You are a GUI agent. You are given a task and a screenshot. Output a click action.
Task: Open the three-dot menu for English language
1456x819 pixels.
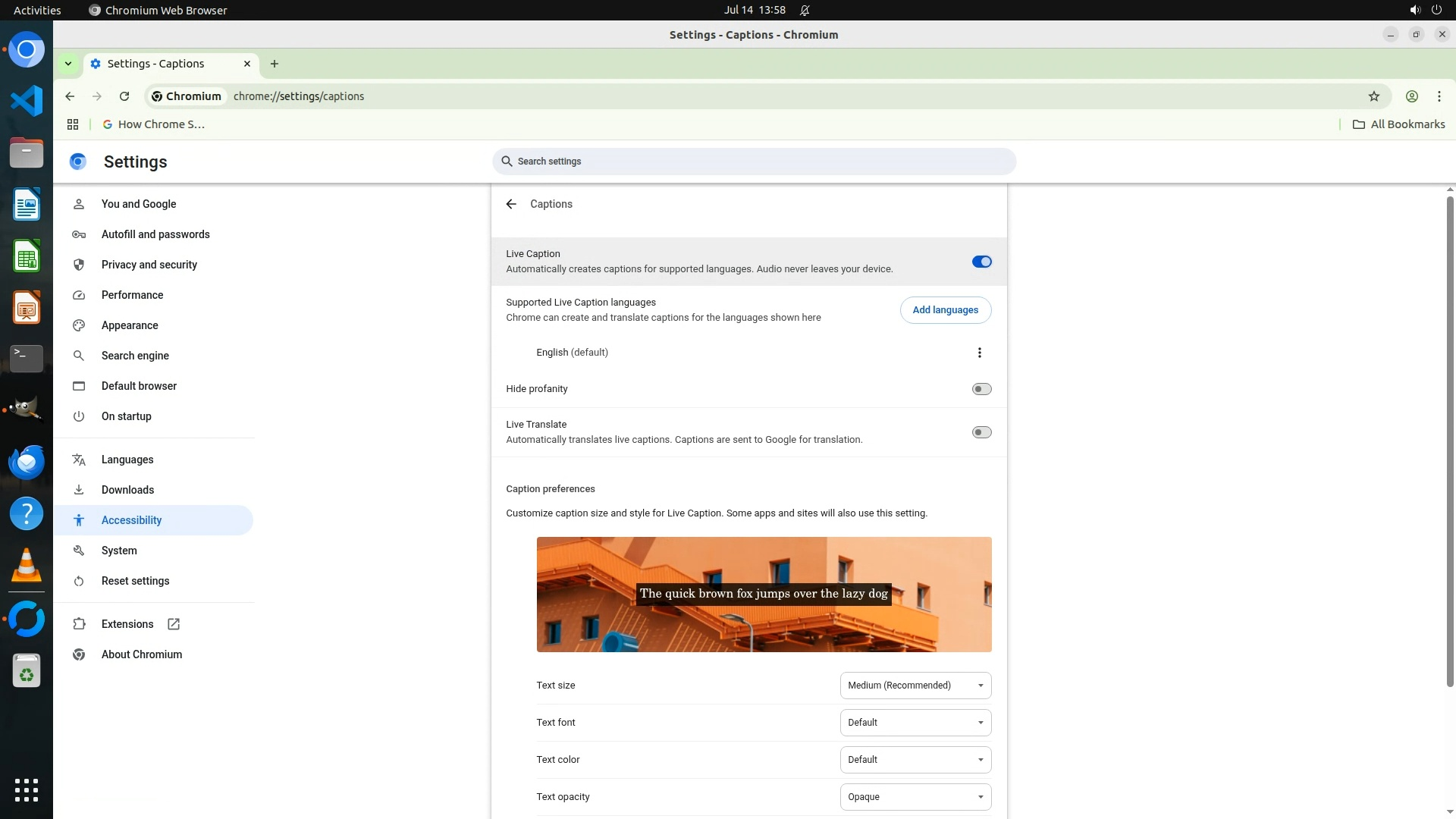[979, 353]
